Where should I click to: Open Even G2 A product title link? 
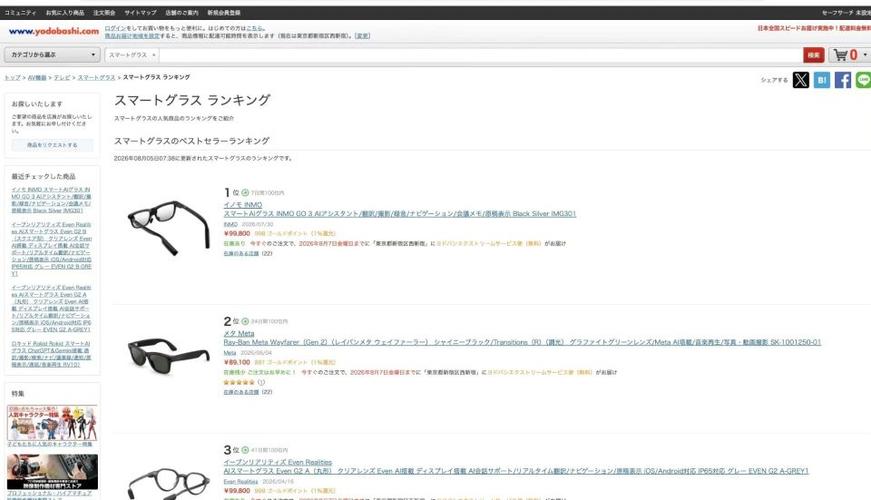coord(516,471)
